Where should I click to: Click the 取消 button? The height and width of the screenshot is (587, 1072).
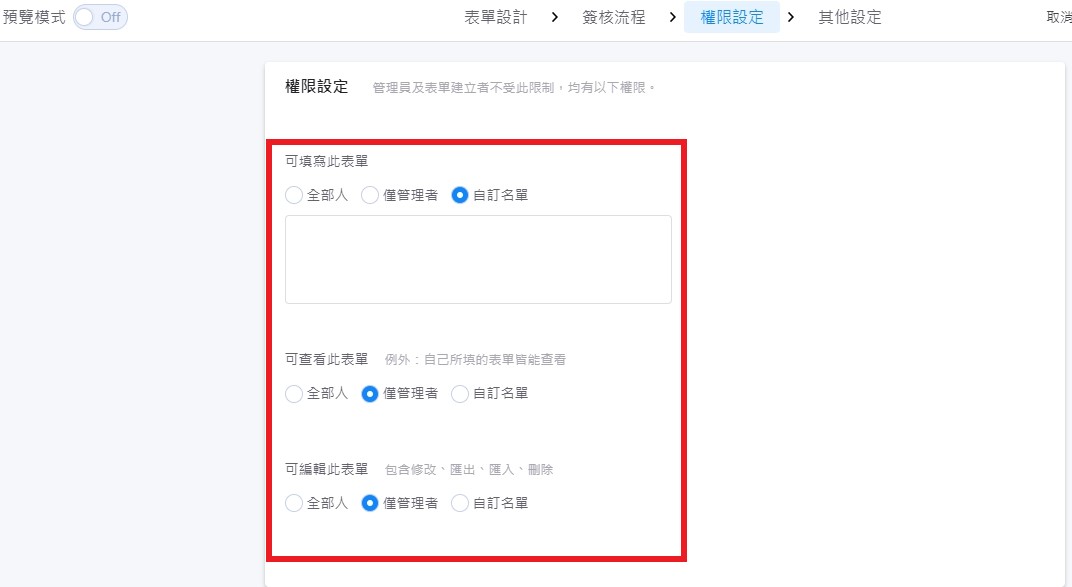click(1058, 18)
